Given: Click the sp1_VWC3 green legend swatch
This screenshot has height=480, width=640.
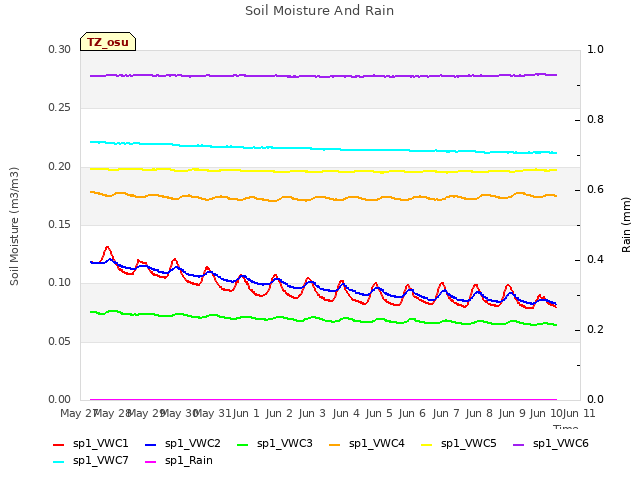Looking at the screenshot, I should click(x=242, y=445).
